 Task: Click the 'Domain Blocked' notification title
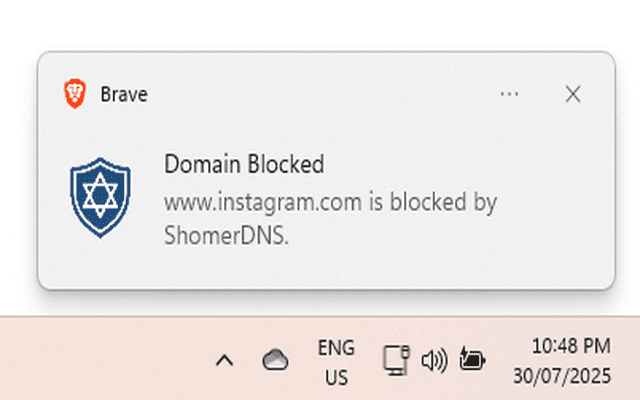(x=244, y=164)
